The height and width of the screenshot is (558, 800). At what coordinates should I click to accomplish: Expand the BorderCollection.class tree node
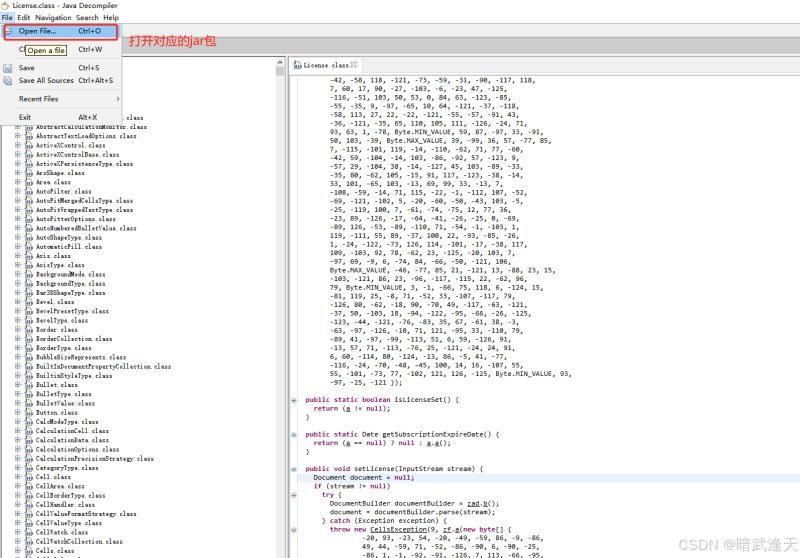coord(18,338)
